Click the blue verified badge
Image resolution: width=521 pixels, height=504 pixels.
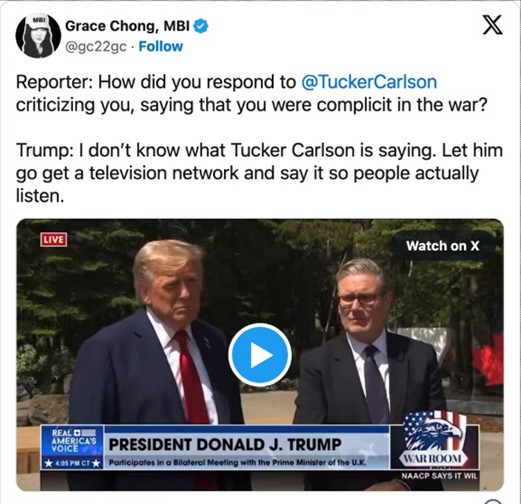coord(201,26)
